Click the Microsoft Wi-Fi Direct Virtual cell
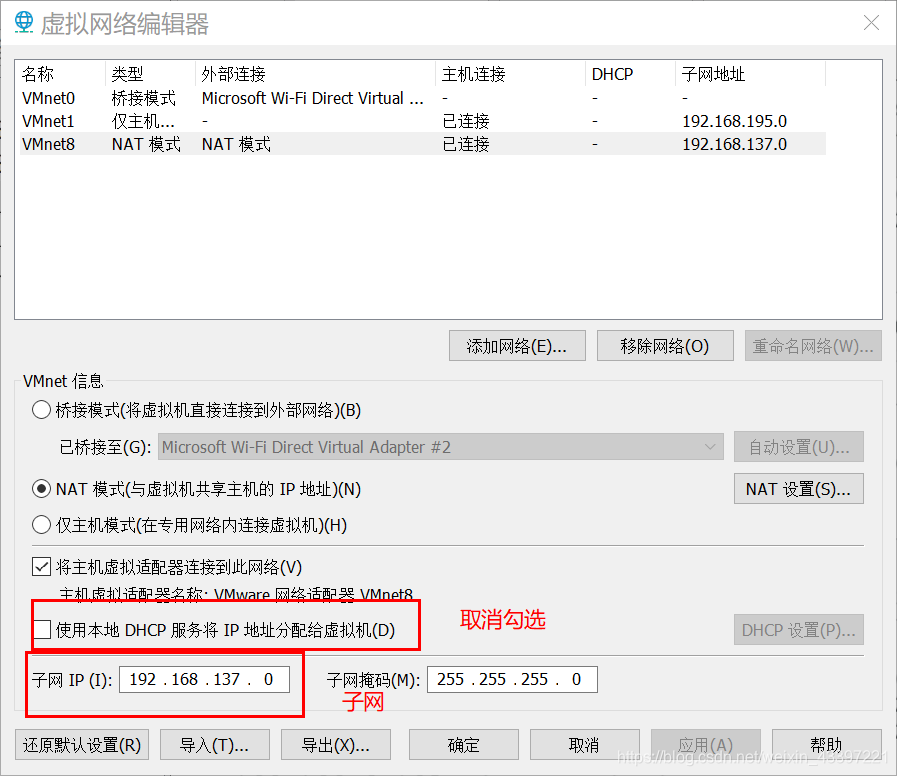Image resolution: width=897 pixels, height=776 pixels. pos(312,98)
